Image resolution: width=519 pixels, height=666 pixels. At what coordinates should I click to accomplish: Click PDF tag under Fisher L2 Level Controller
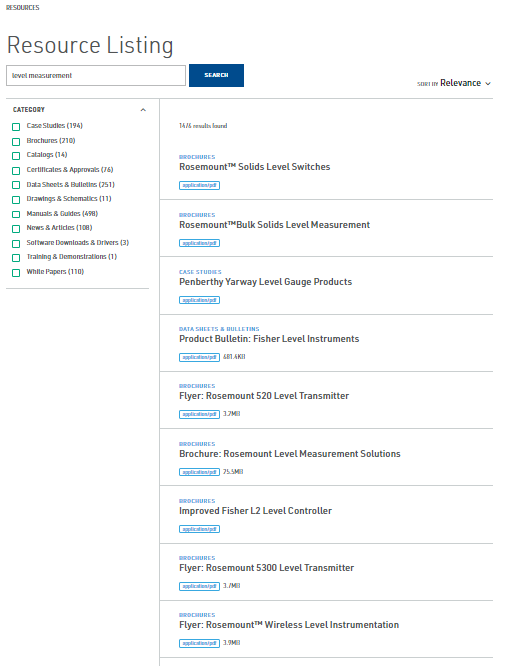point(199,529)
